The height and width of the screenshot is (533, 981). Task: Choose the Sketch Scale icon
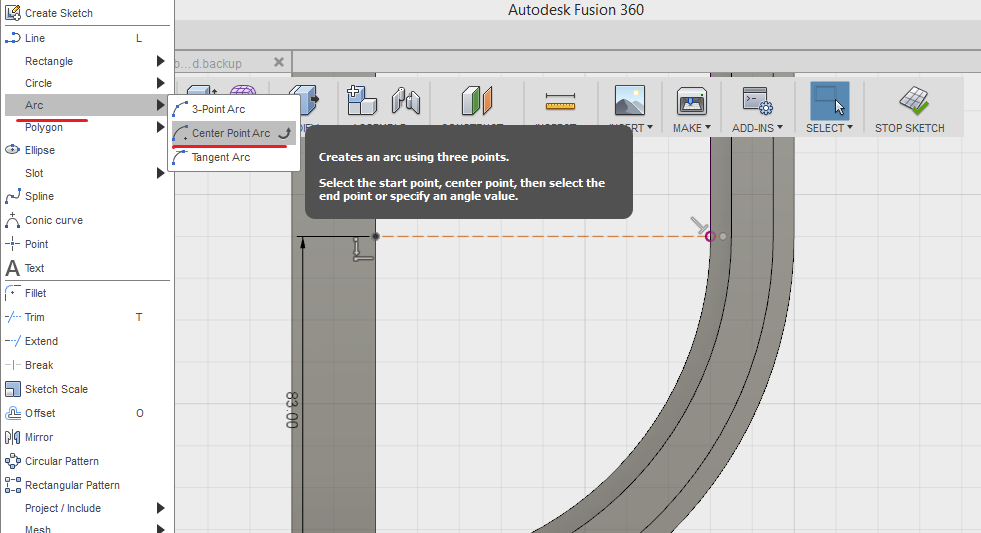click(x=13, y=389)
